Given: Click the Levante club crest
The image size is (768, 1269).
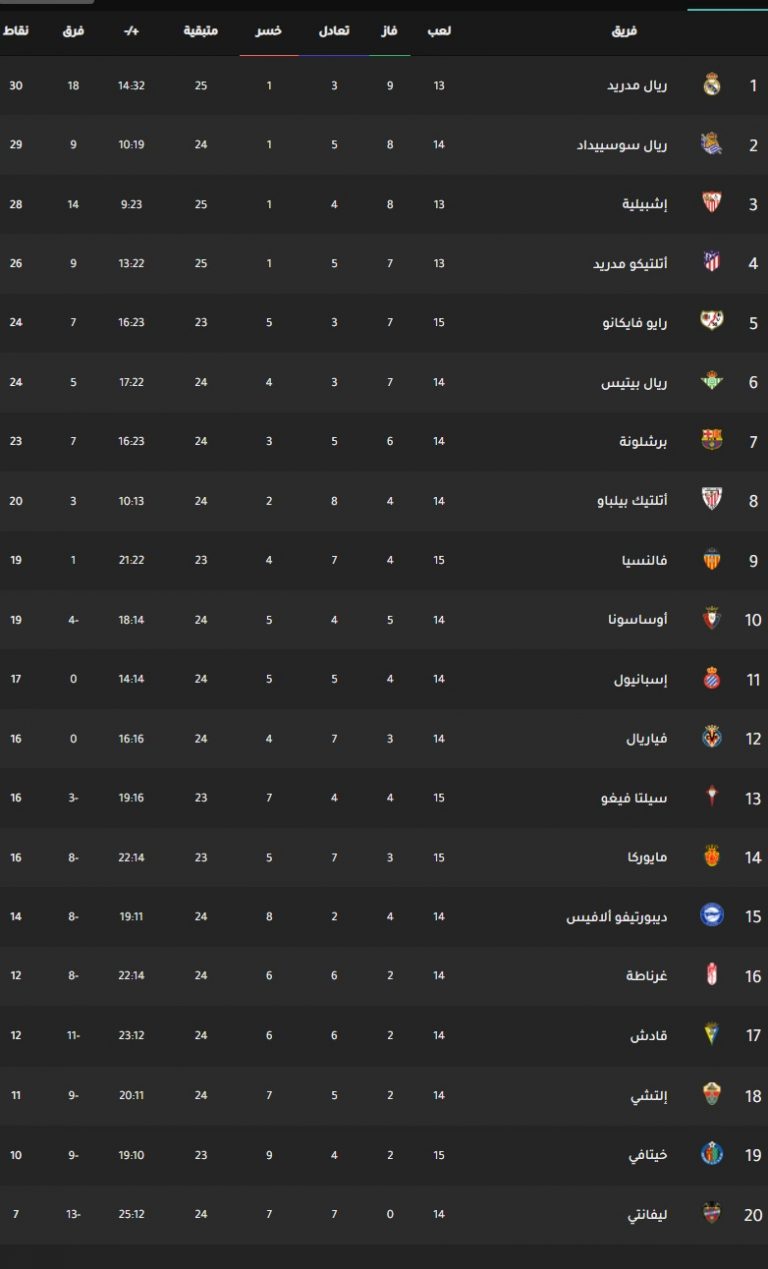Looking at the screenshot, I should [x=711, y=1214].
